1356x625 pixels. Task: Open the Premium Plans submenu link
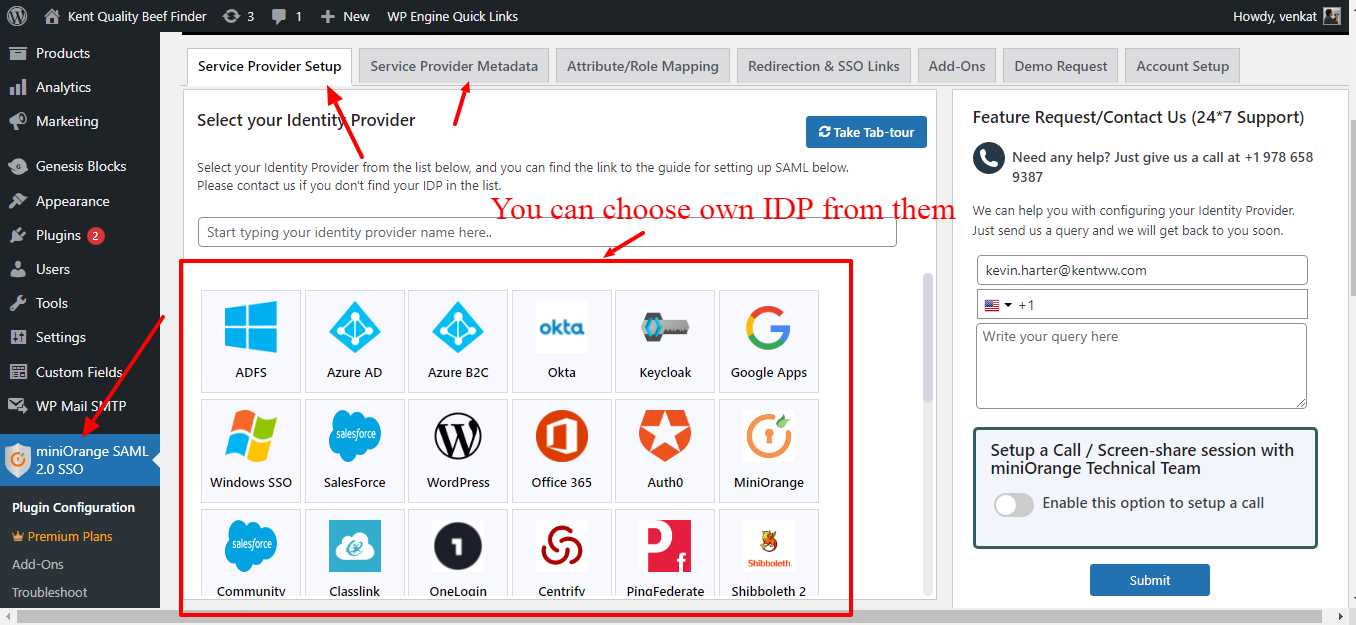[62, 536]
